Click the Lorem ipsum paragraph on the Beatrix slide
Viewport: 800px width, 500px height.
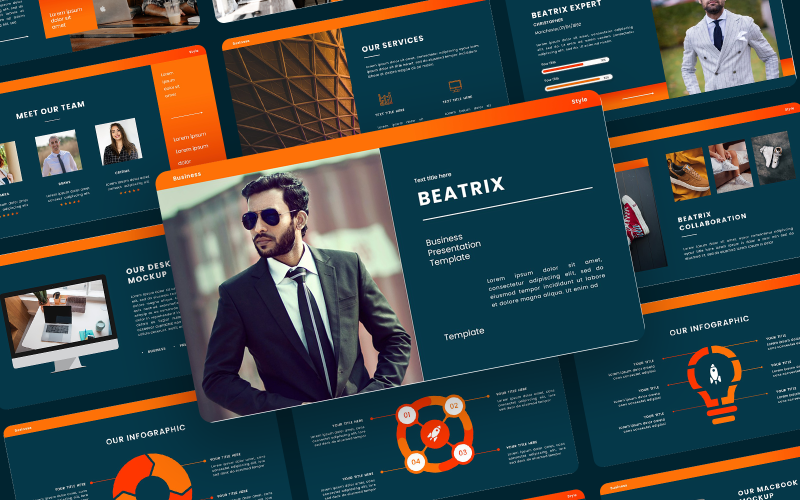point(545,283)
